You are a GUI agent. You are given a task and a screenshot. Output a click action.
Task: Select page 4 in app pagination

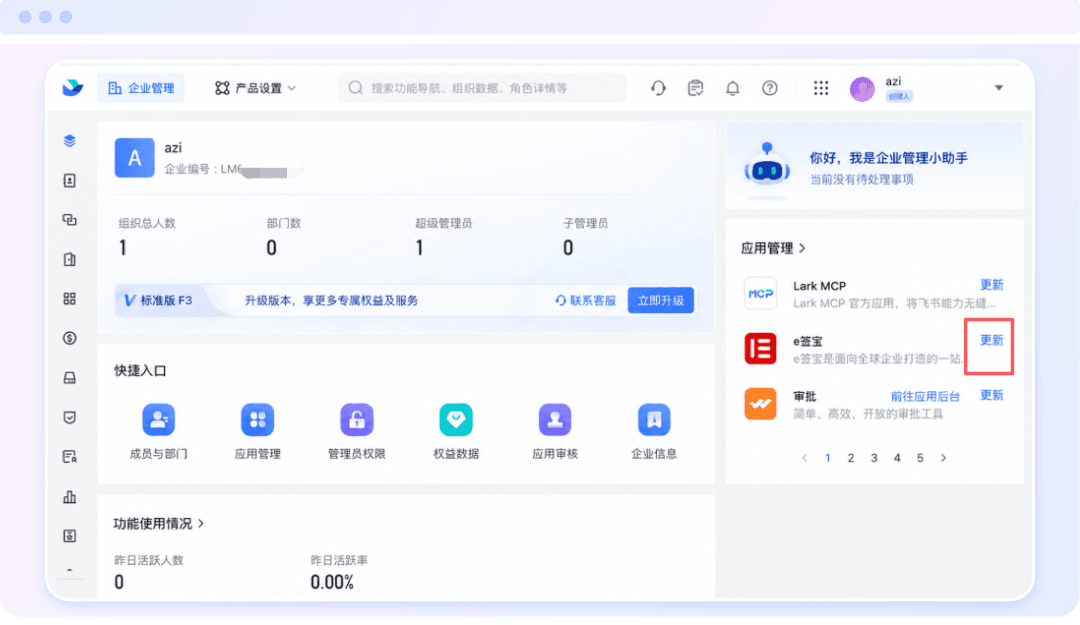[x=897, y=458]
